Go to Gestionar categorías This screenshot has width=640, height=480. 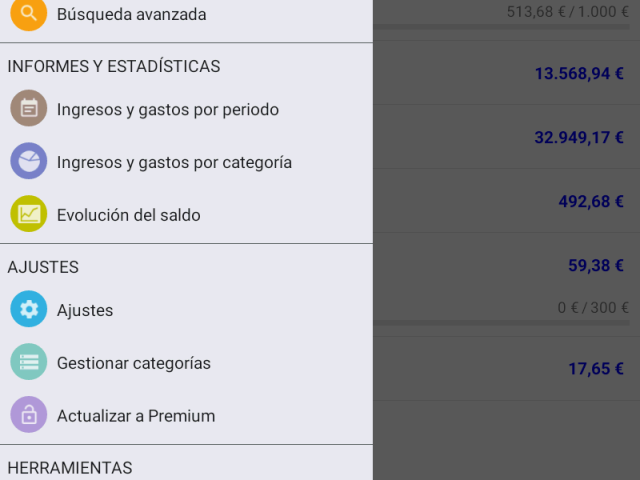click(133, 363)
